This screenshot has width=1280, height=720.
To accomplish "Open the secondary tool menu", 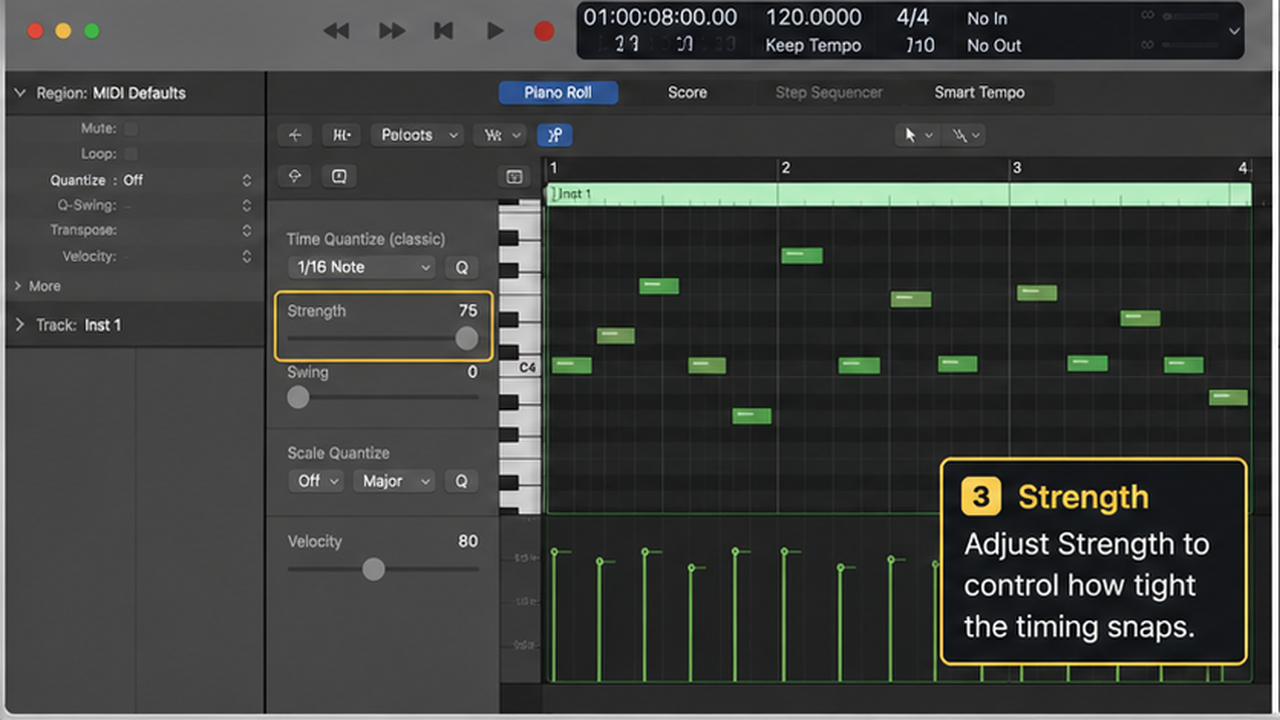I will [x=965, y=135].
